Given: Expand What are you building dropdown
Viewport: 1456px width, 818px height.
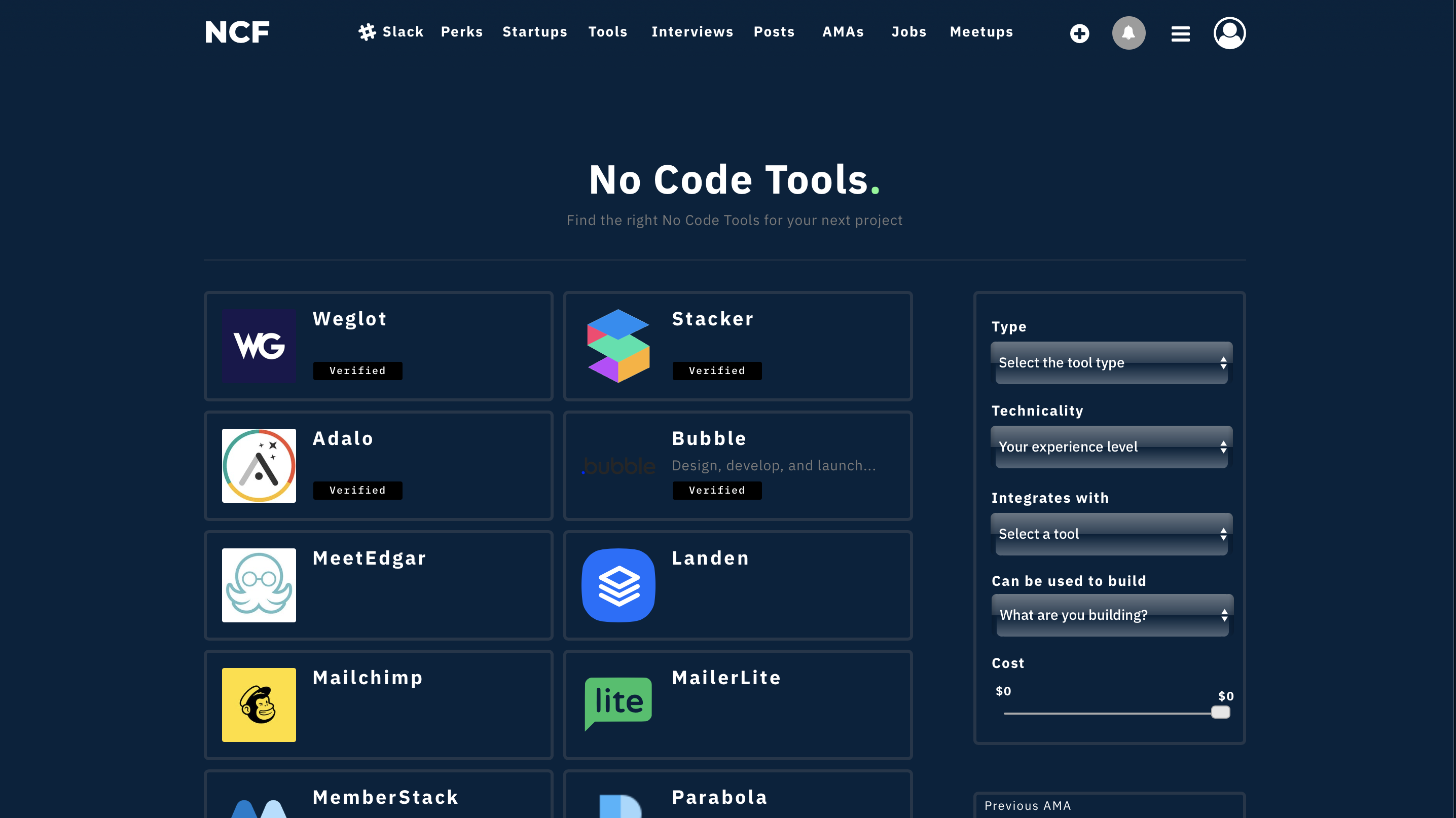Looking at the screenshot, I should coord(1112,615).
